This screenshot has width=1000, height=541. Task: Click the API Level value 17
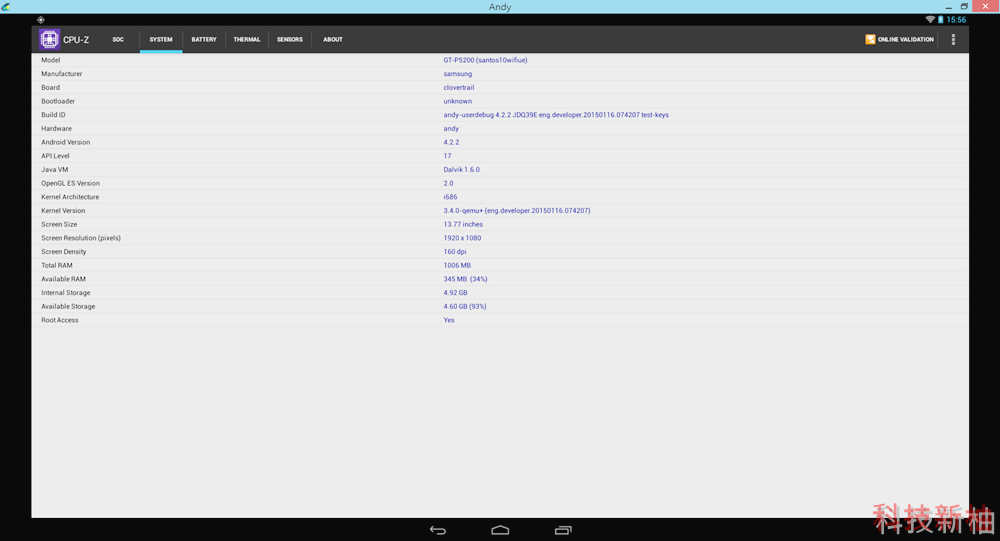click(x=447, y=156)
